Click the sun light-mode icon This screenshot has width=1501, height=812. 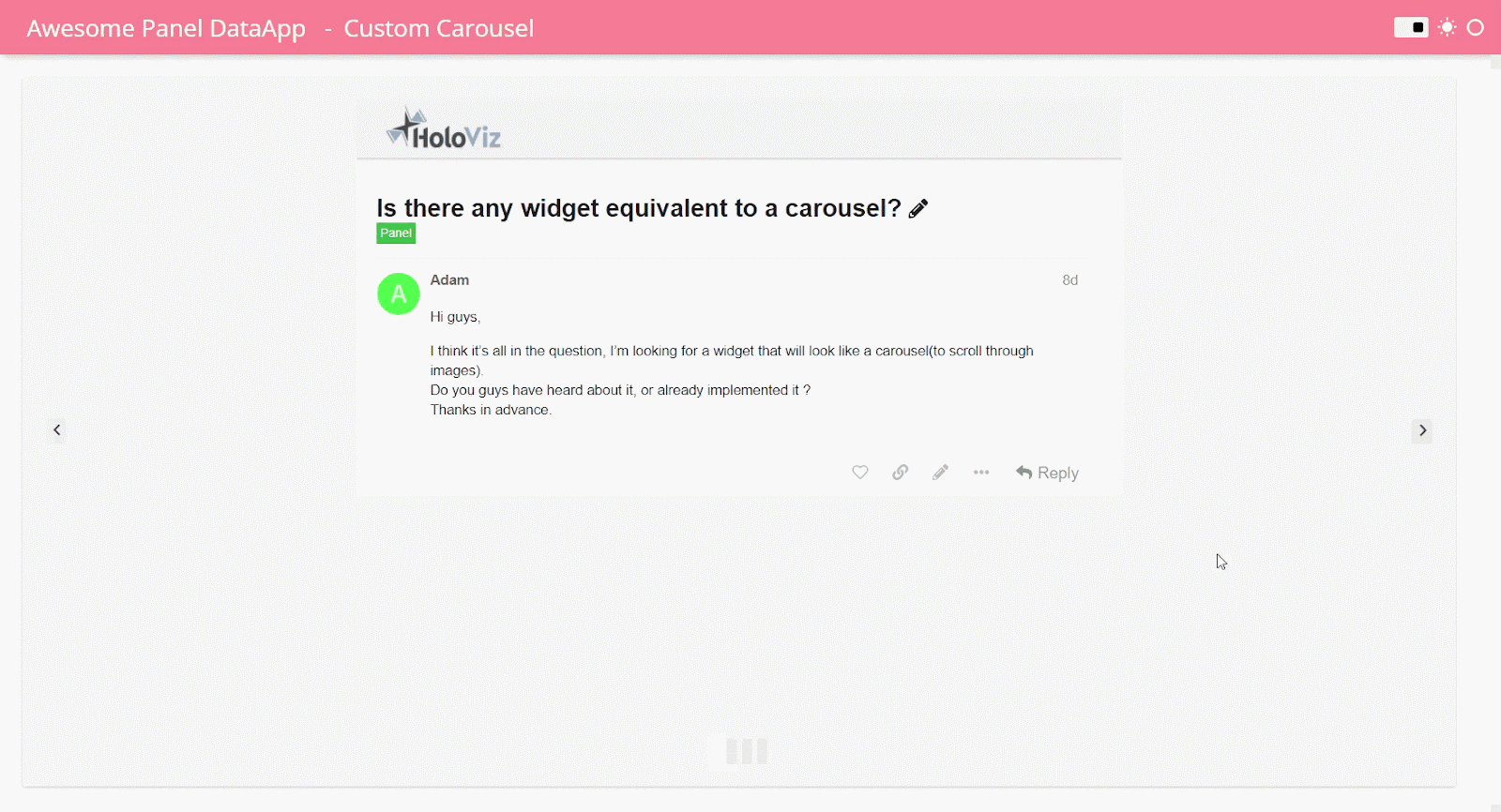click(x=1448, y=27)
